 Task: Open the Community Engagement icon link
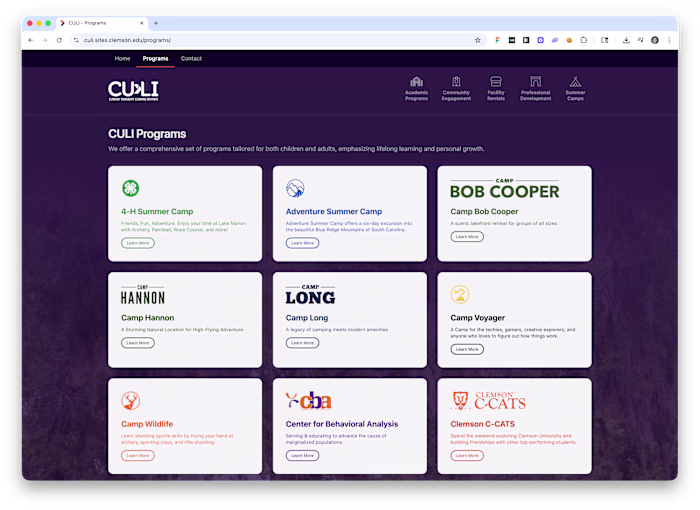[x=456, y=88]
